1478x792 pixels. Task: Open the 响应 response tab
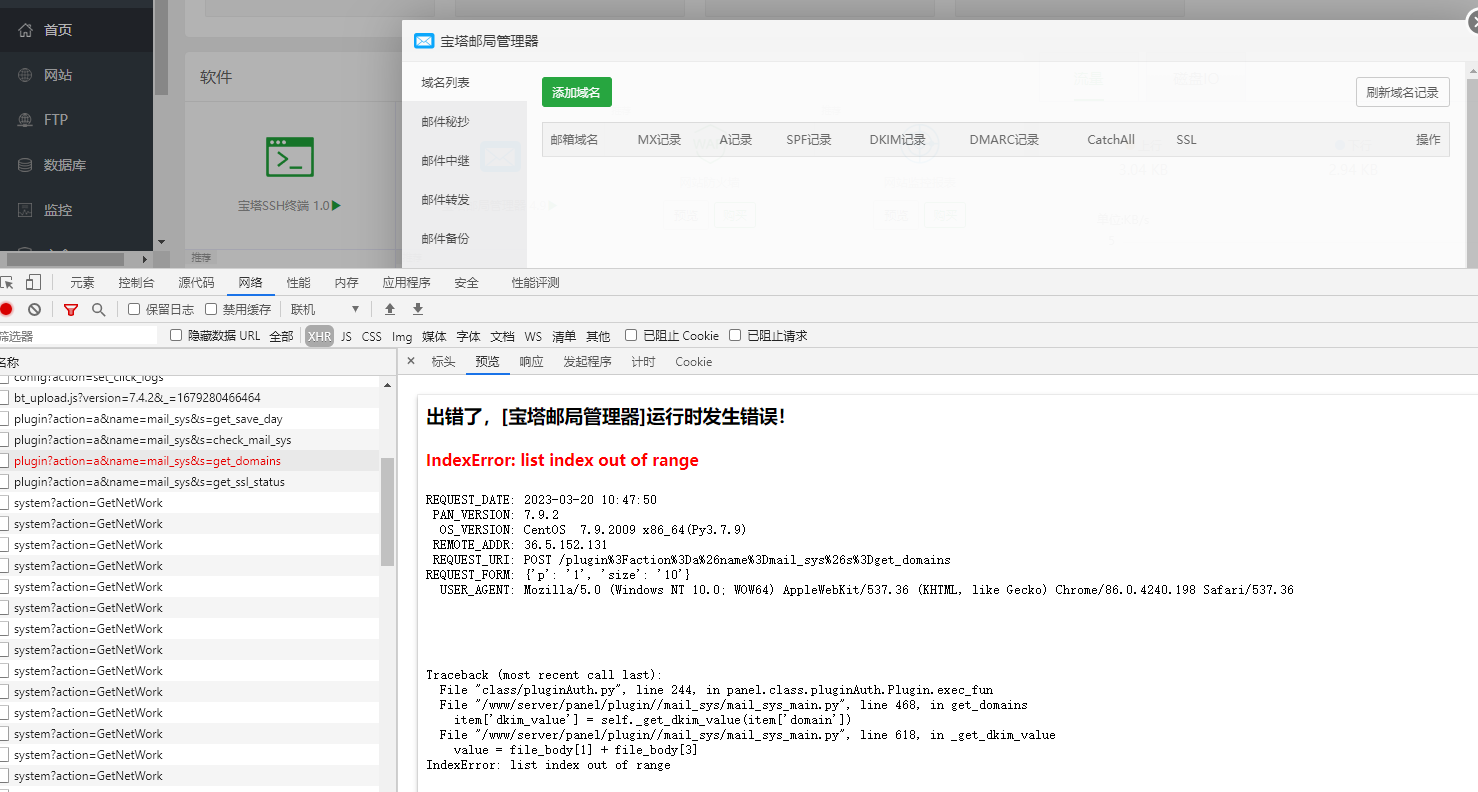(531, 362)
